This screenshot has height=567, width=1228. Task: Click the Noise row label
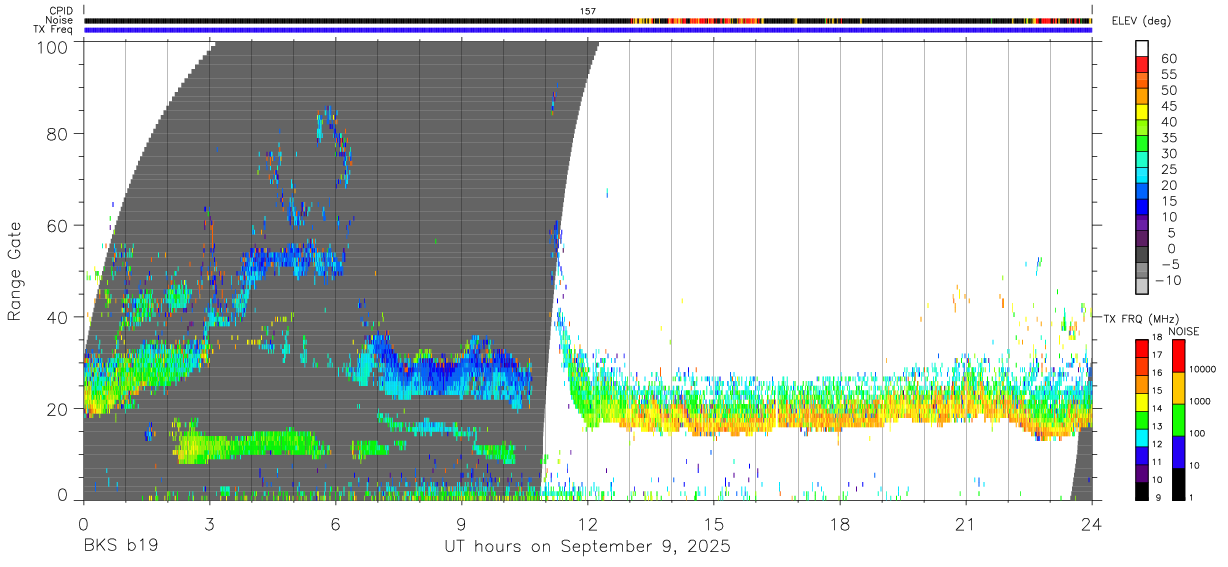(59, 20)
